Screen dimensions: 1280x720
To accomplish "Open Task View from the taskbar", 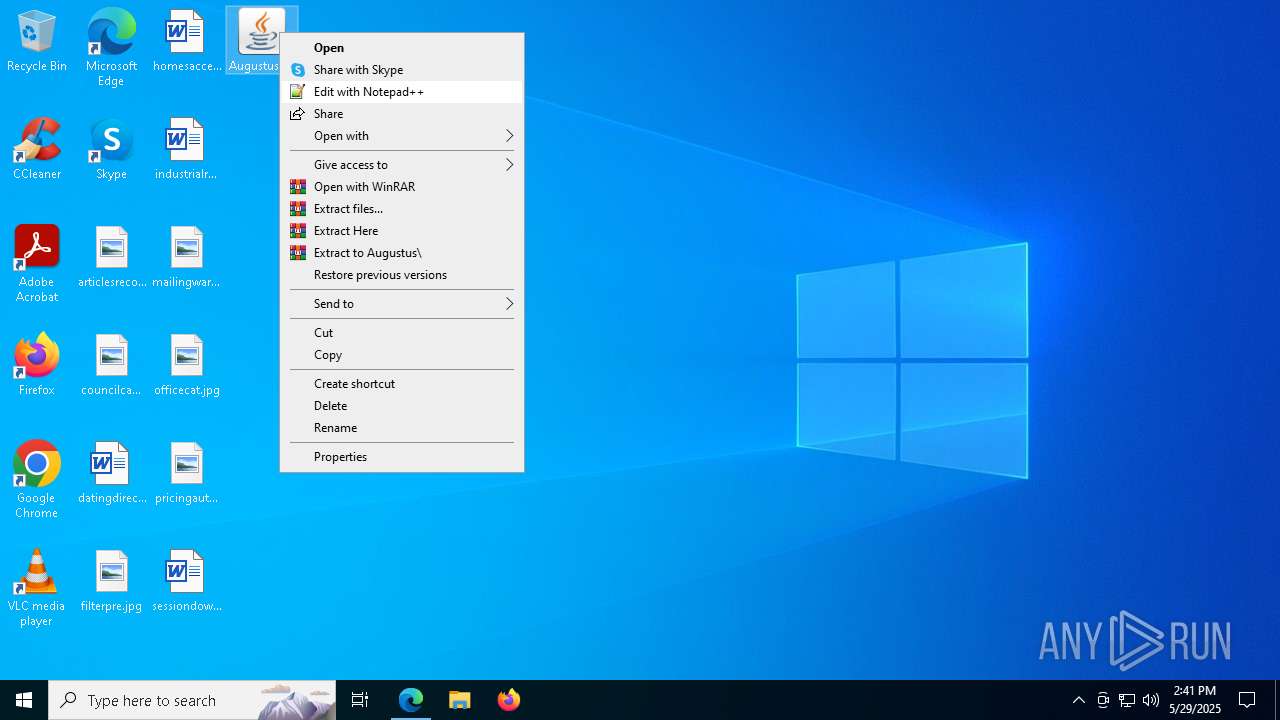I will point(360,700).
